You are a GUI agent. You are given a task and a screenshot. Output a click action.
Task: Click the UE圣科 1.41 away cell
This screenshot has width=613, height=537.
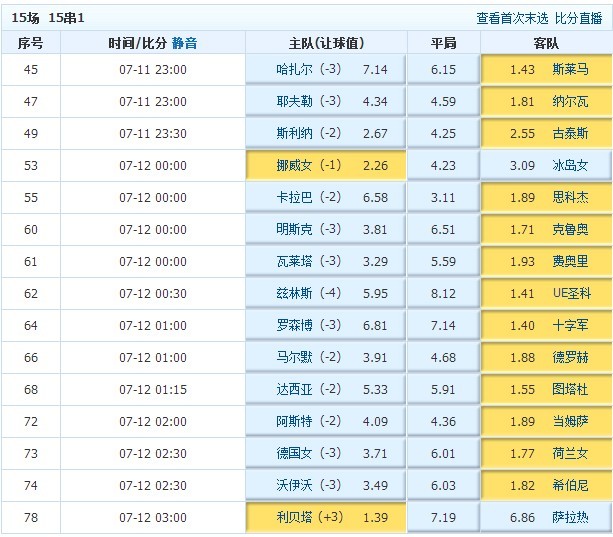(x=546, y=294)
